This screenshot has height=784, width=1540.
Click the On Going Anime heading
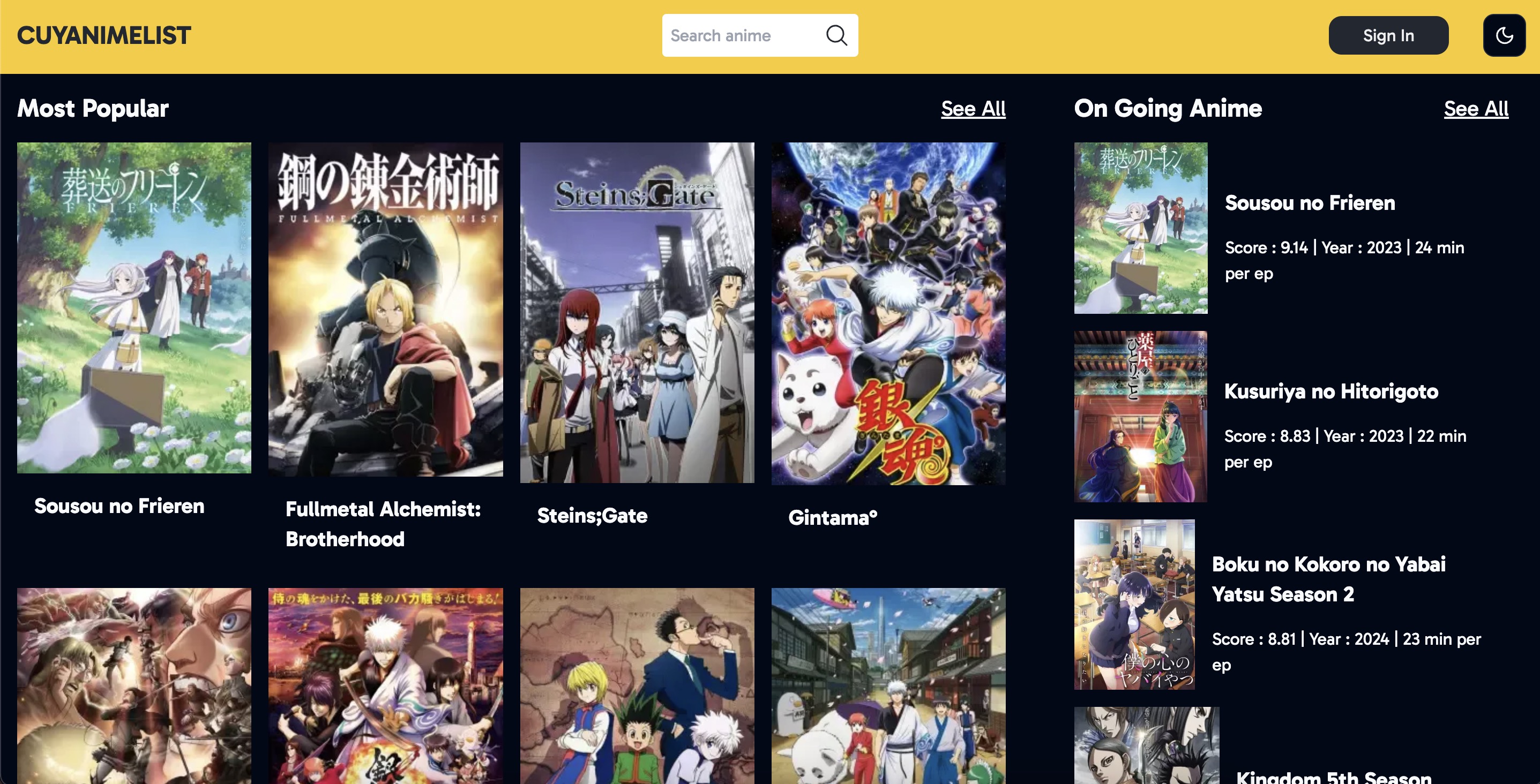tap(1168, 109)
